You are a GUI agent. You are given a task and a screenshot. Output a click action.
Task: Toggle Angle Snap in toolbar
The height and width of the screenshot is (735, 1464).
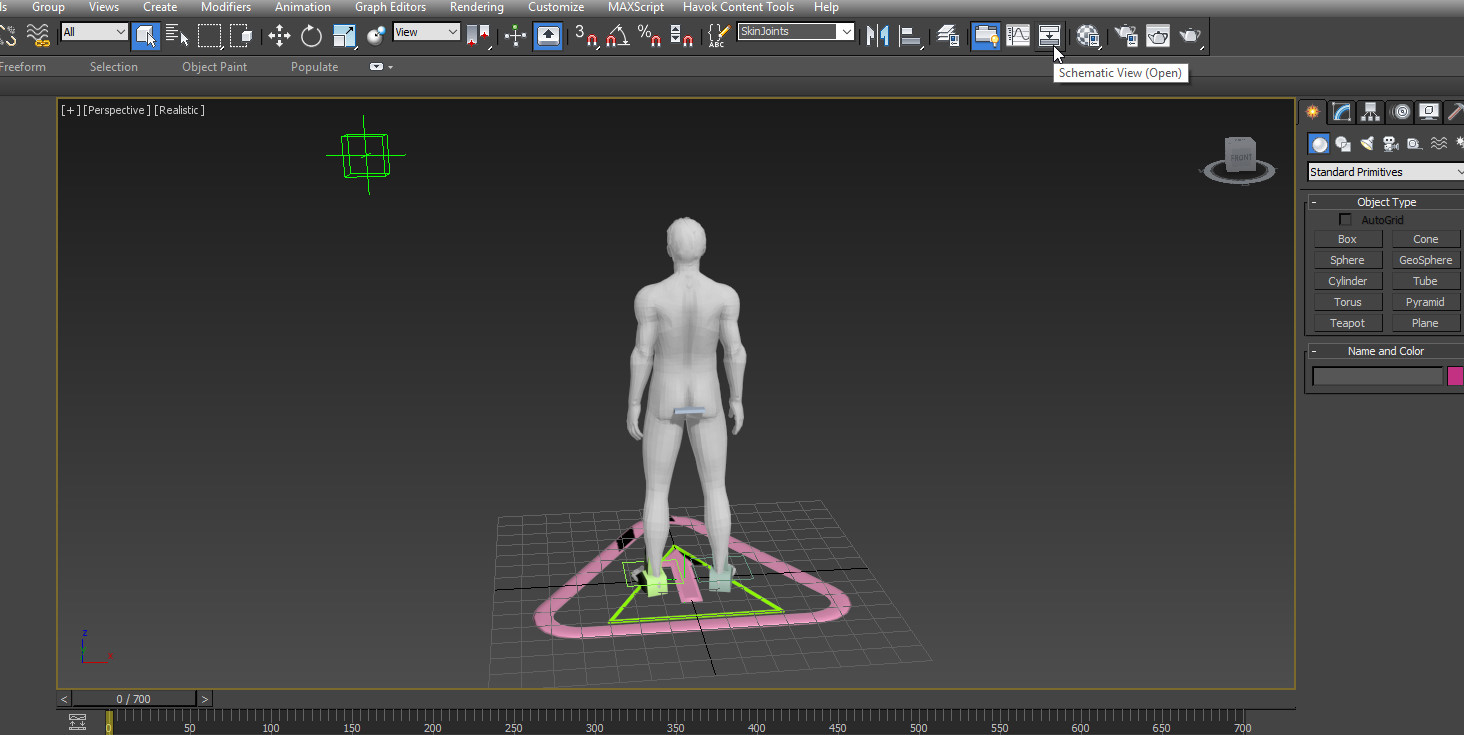coord(618,37)
